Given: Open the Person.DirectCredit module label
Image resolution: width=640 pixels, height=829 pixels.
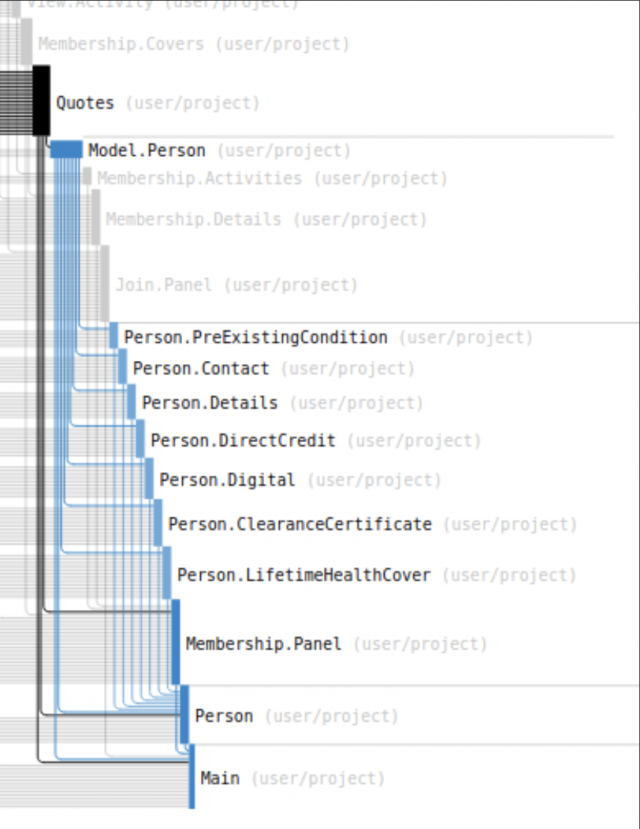Looking at the screenshot, I should [x=242, y=440].
